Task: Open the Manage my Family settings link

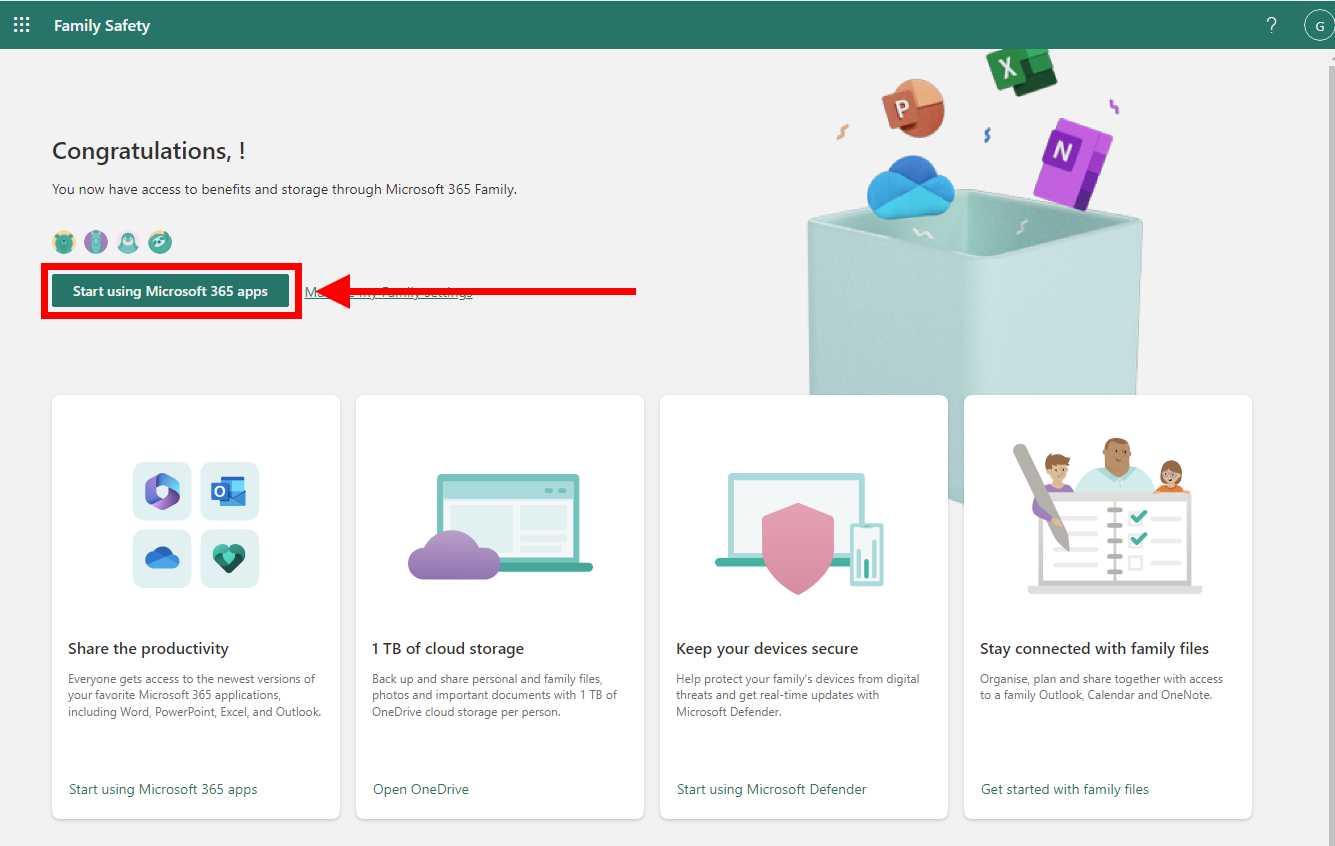Action: pos(388,292)
